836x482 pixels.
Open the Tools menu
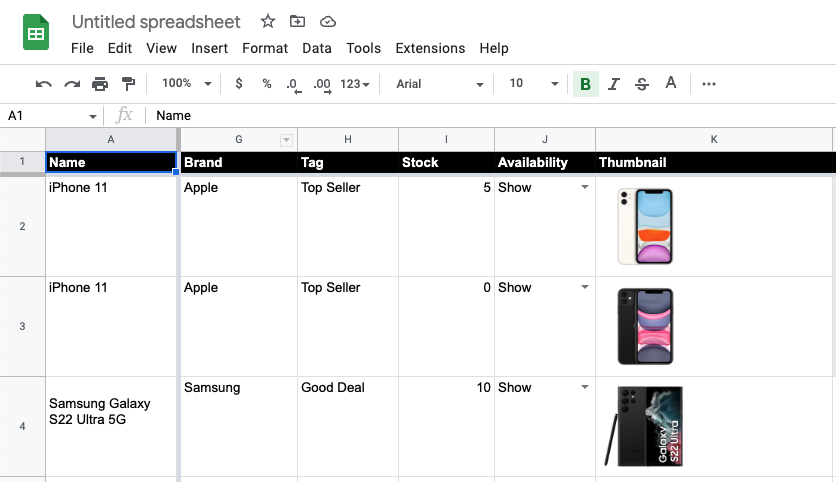(x=363, y=48)
